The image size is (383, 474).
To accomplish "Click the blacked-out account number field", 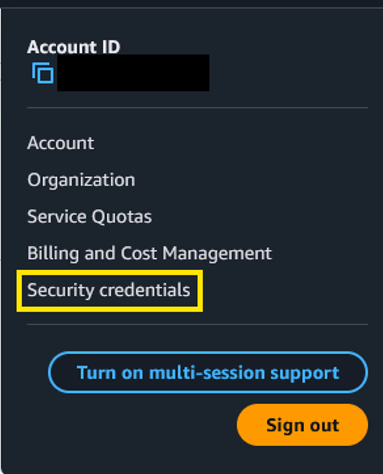I will point(133,73).
